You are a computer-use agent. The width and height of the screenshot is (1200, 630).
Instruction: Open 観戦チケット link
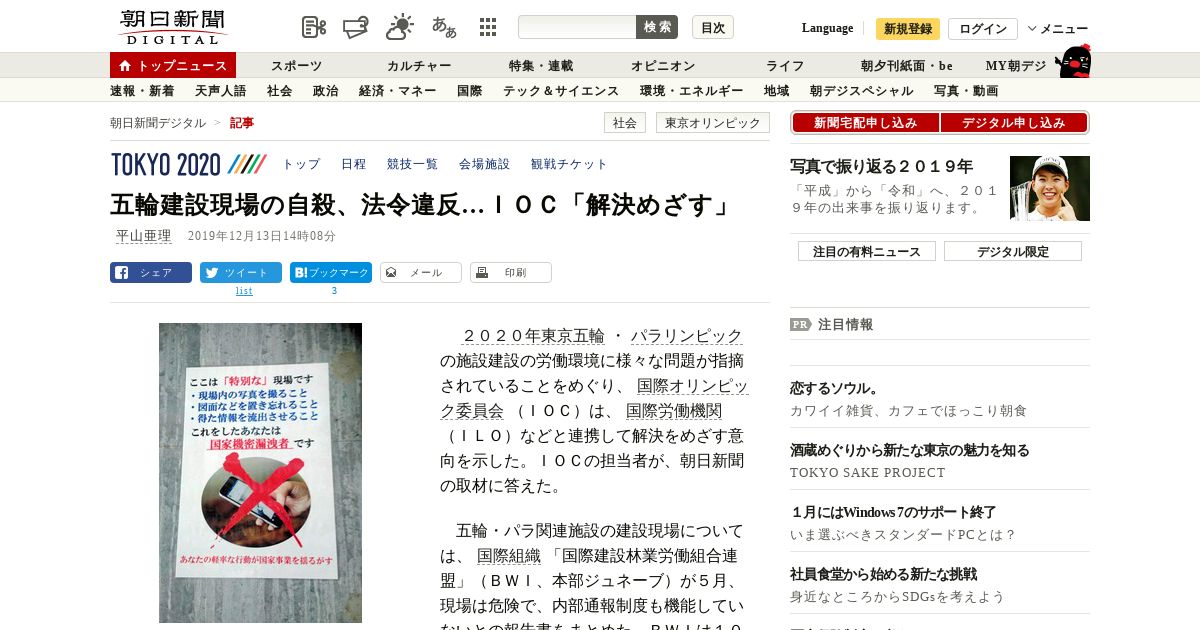[x=569, y=164]
